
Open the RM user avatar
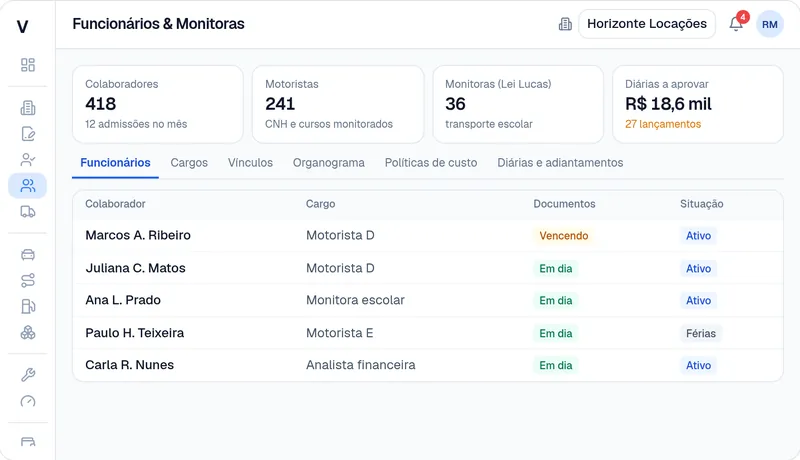point(769,24)
